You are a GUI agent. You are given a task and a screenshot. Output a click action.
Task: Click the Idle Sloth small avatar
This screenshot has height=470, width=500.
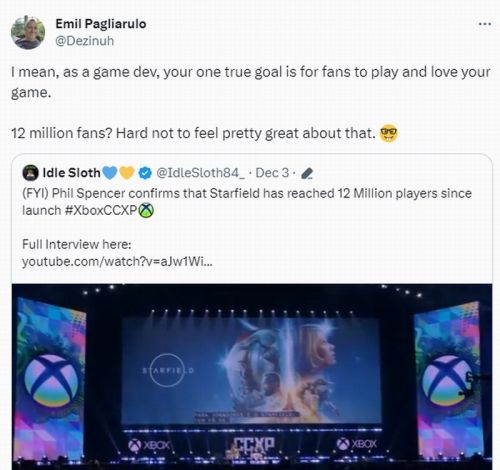coord(30,173)
